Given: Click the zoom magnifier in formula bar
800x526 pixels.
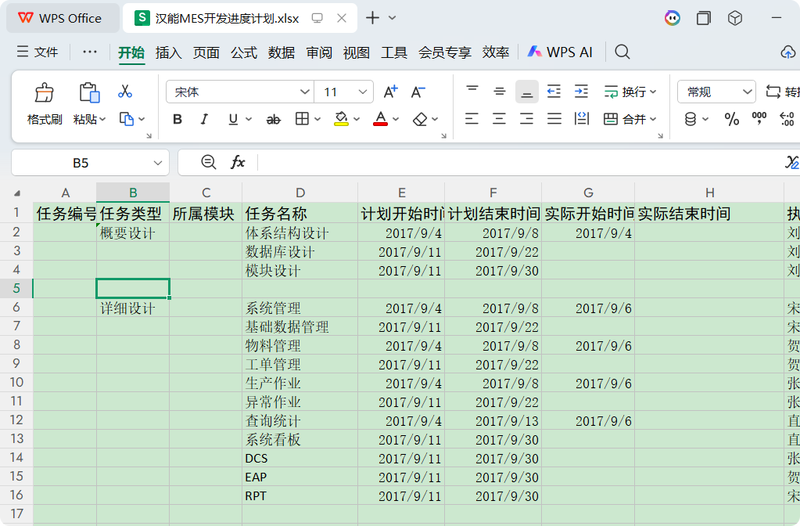Looking at the screenshot, I should [x=208, y=162].
